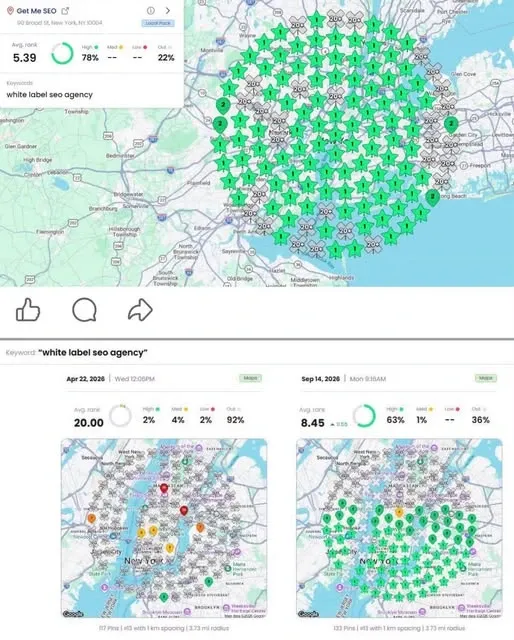Click the 22% Out value
The height and width of the screenshot is (640, 514).
pyautogui.click(x=166, y=58)
